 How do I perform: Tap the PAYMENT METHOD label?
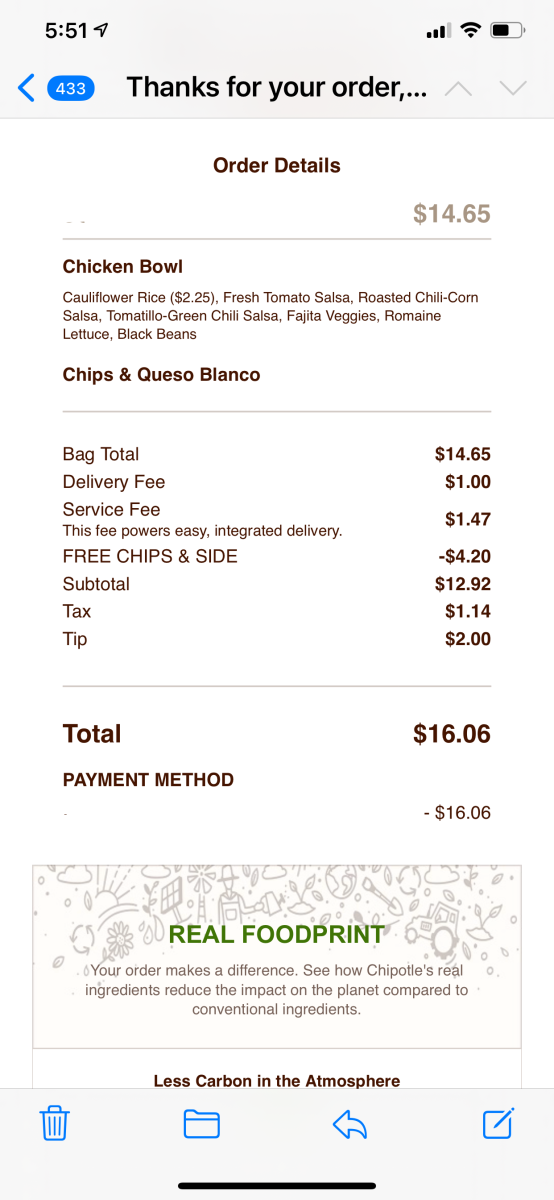tap(148, 780)
